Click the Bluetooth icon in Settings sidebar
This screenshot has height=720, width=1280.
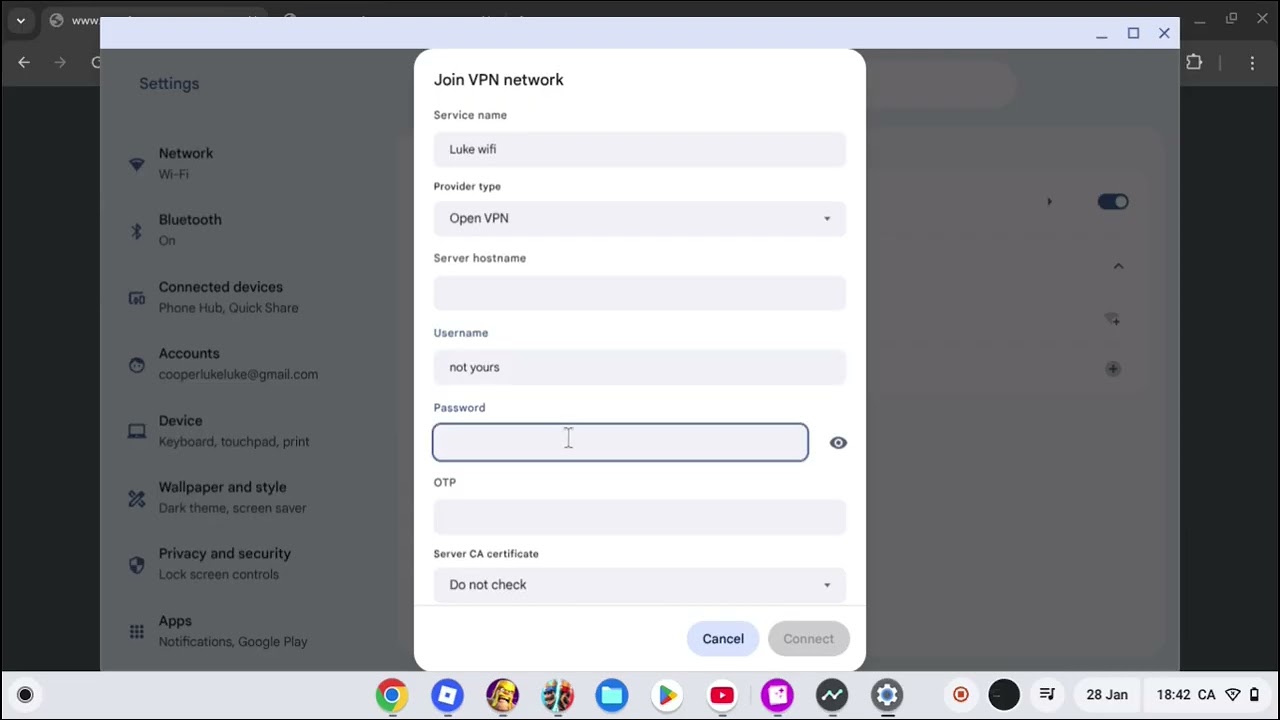point(137,230)
